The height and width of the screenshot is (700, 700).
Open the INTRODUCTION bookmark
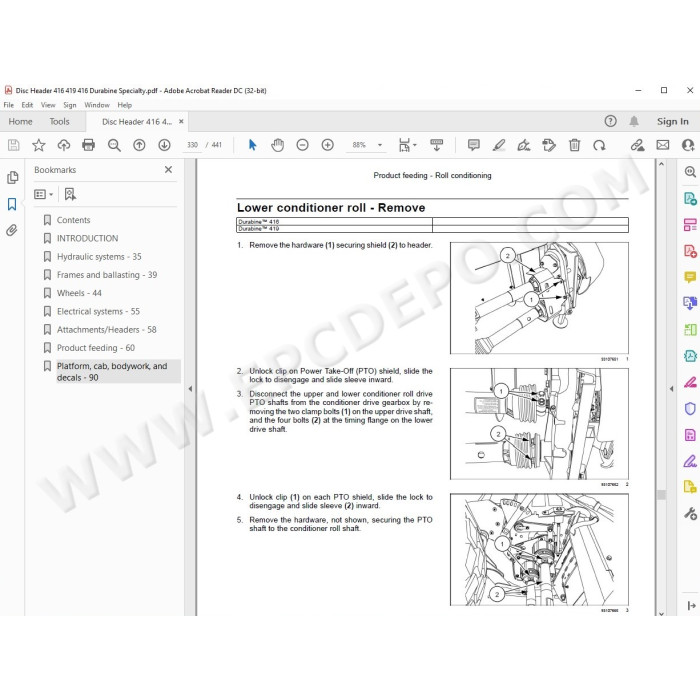pos(88,238)
